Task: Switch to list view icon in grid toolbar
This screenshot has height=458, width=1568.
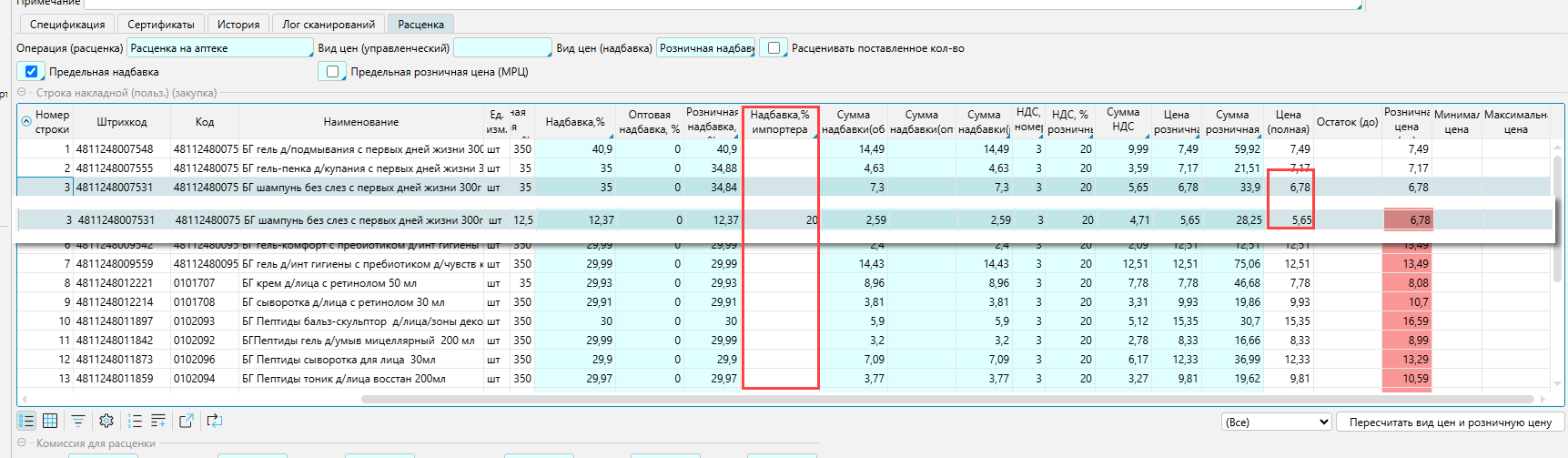Action: tap(26, 421)
